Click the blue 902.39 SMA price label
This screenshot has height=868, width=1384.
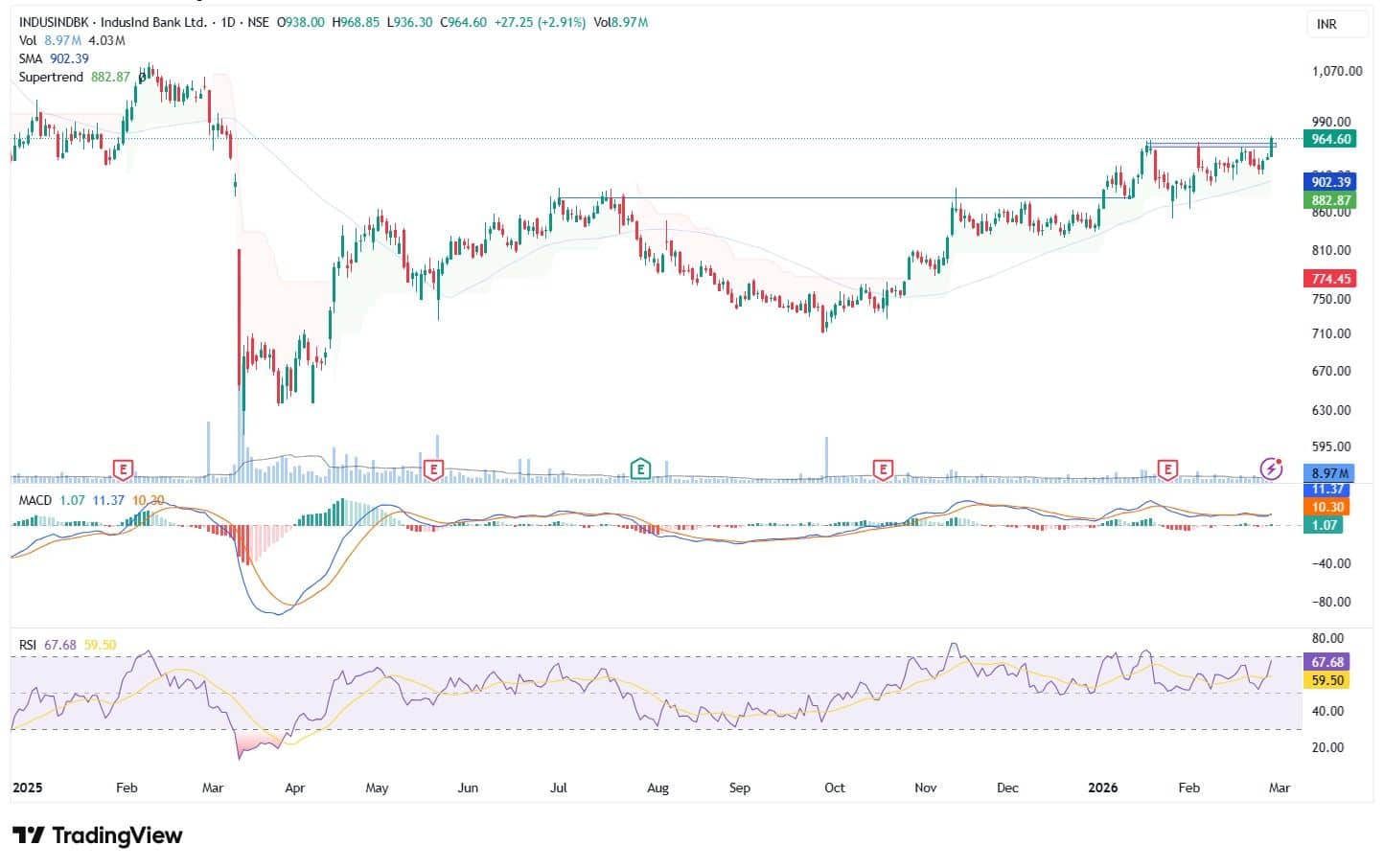pos(1330,182)
